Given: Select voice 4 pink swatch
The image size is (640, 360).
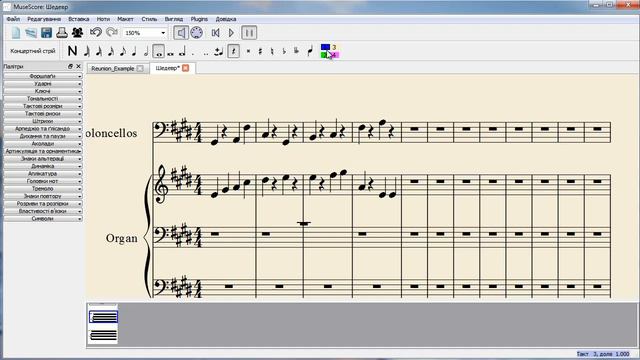Looking at the screenshot, I should coord(335,55).
